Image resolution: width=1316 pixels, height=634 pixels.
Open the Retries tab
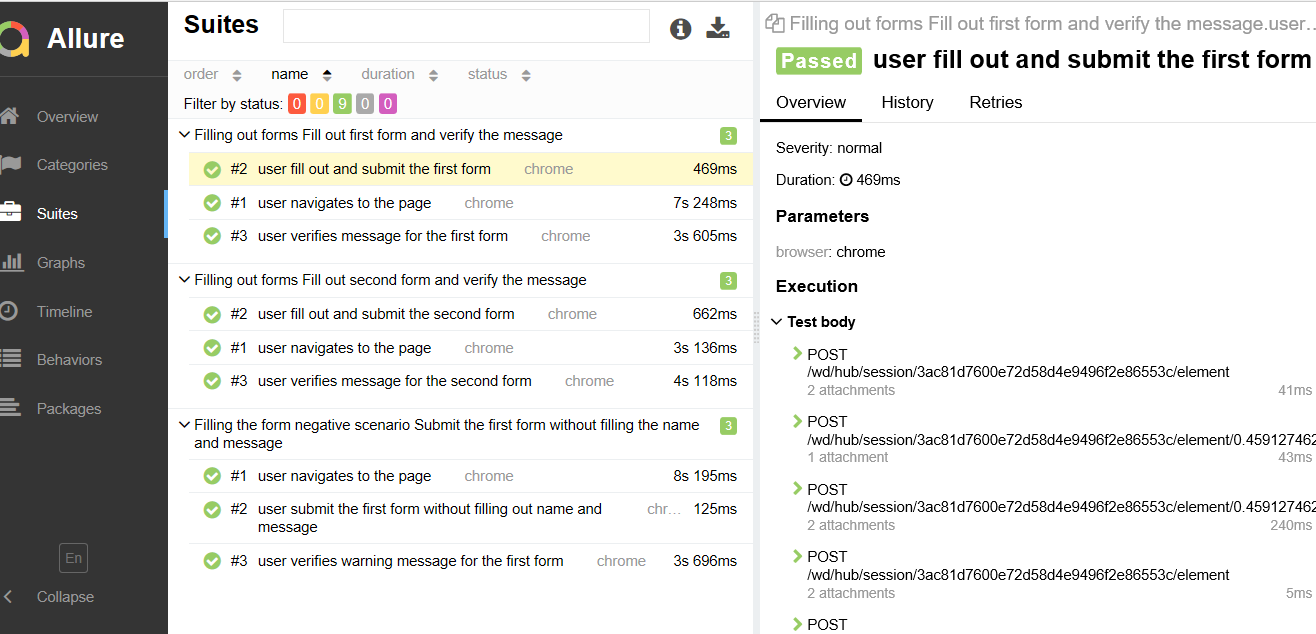[x=995, y=102]
